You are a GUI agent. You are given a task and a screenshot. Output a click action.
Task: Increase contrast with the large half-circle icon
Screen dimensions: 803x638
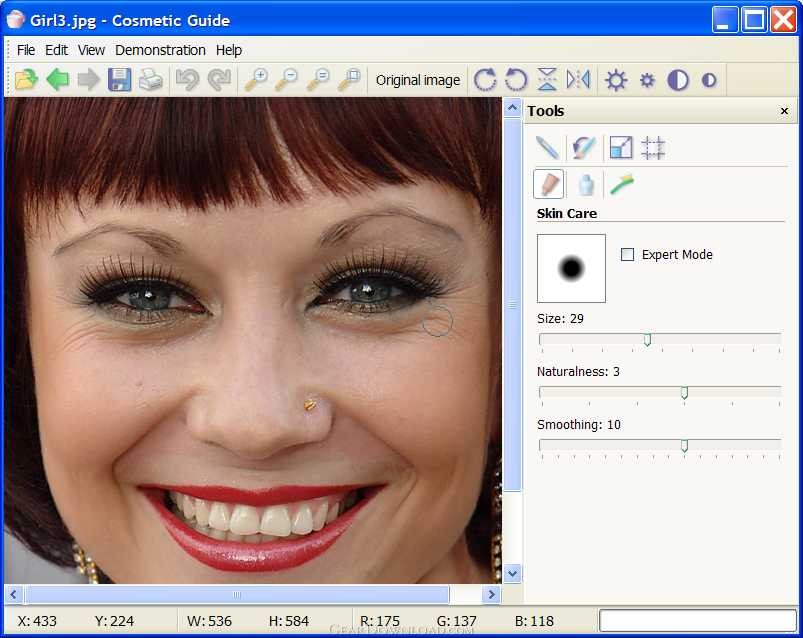point(678,80)
